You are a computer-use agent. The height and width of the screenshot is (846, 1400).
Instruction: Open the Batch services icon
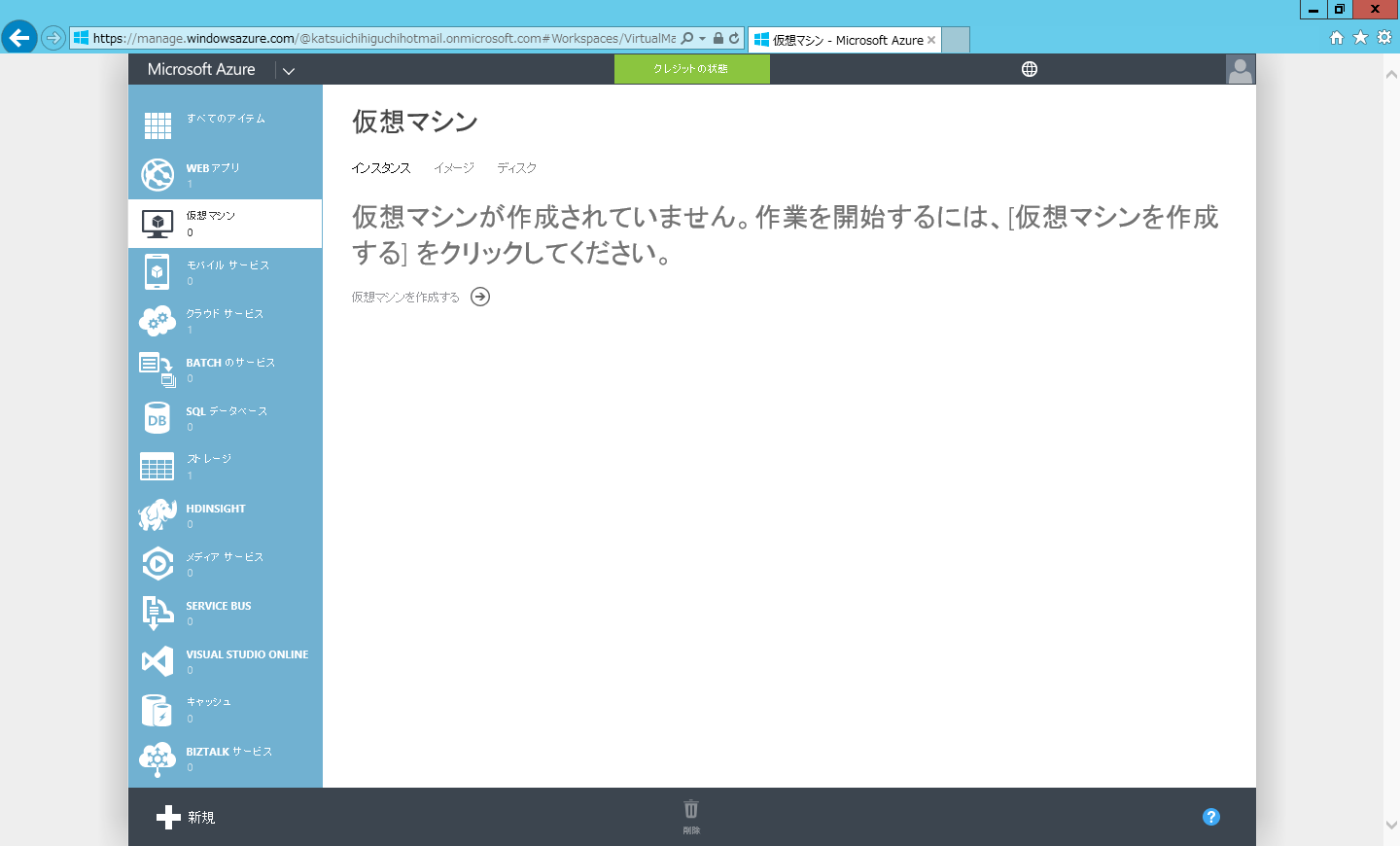(157, 370)
